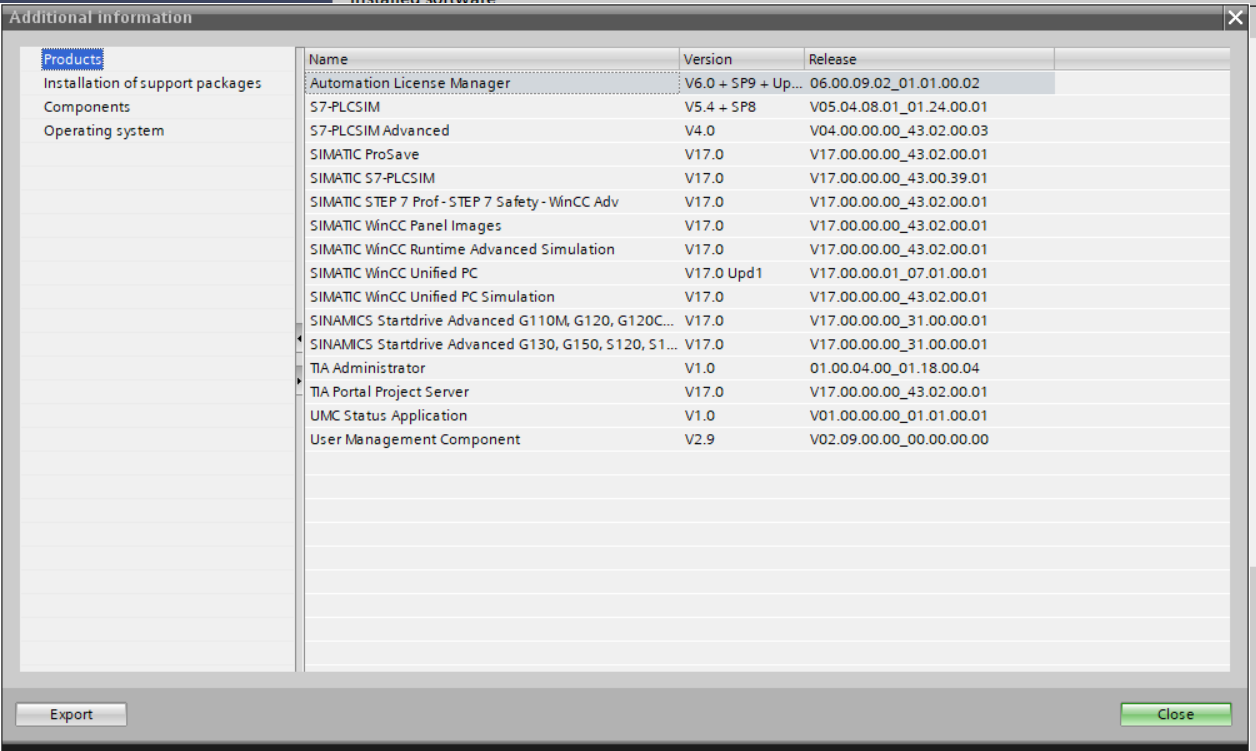Viewport: 1256px width, 751px height.
Task: Click the V17.0 Upd1 version cell
Action: click(x=743, y=273)
